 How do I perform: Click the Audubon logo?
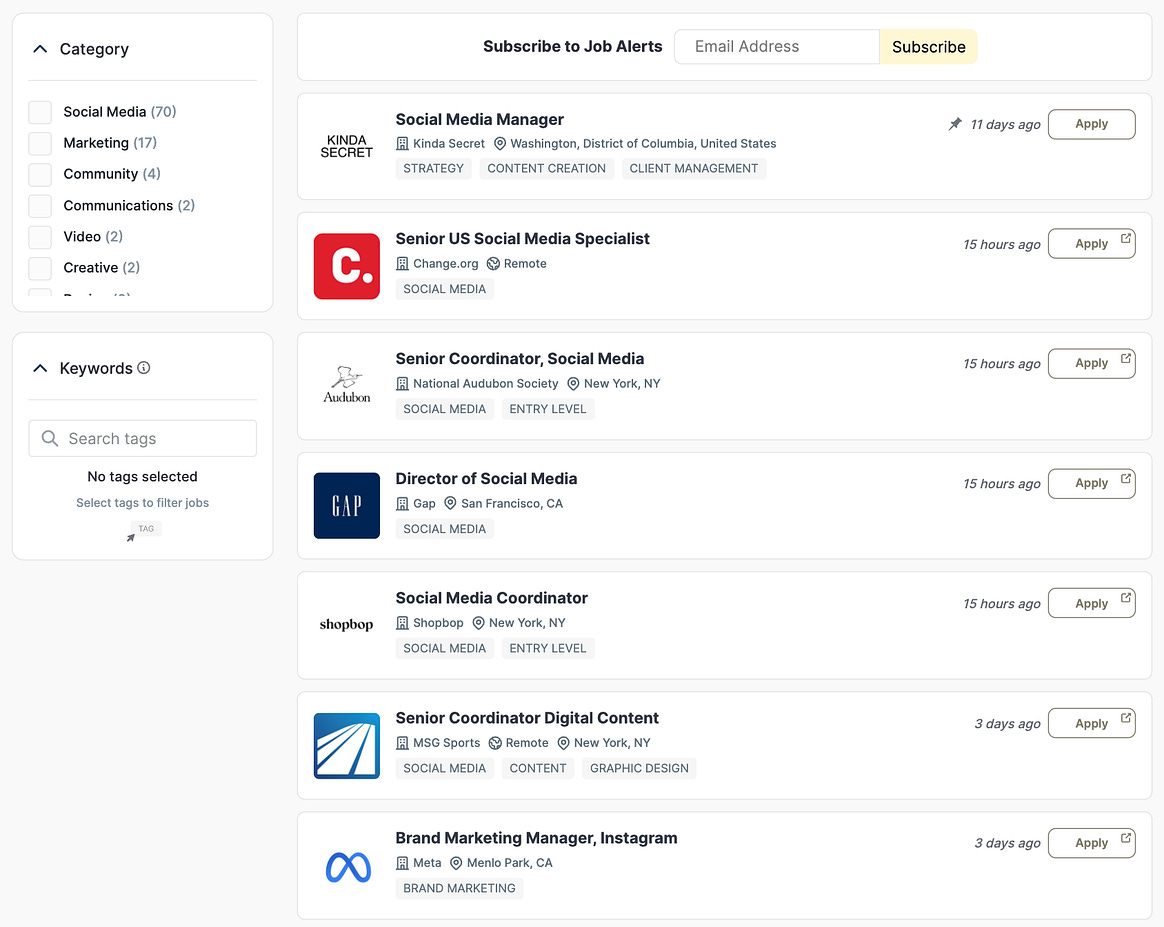click(347, 385)
